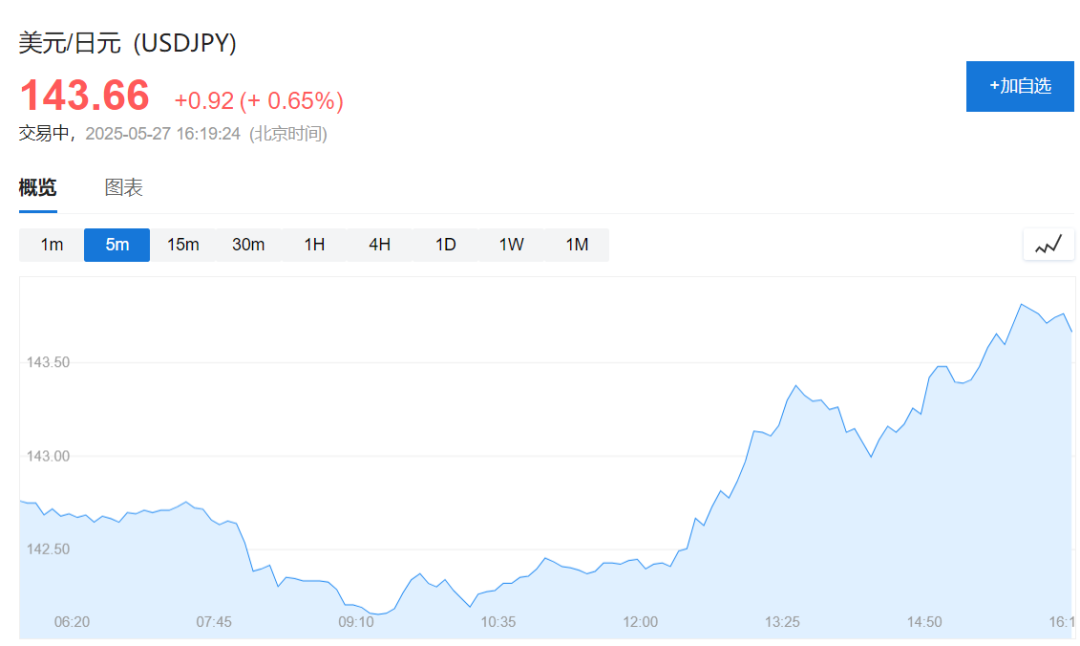This screenshot has width=1080, height=646.
Task: Click the 143.50 price axis label
Action: click(48, 362)
